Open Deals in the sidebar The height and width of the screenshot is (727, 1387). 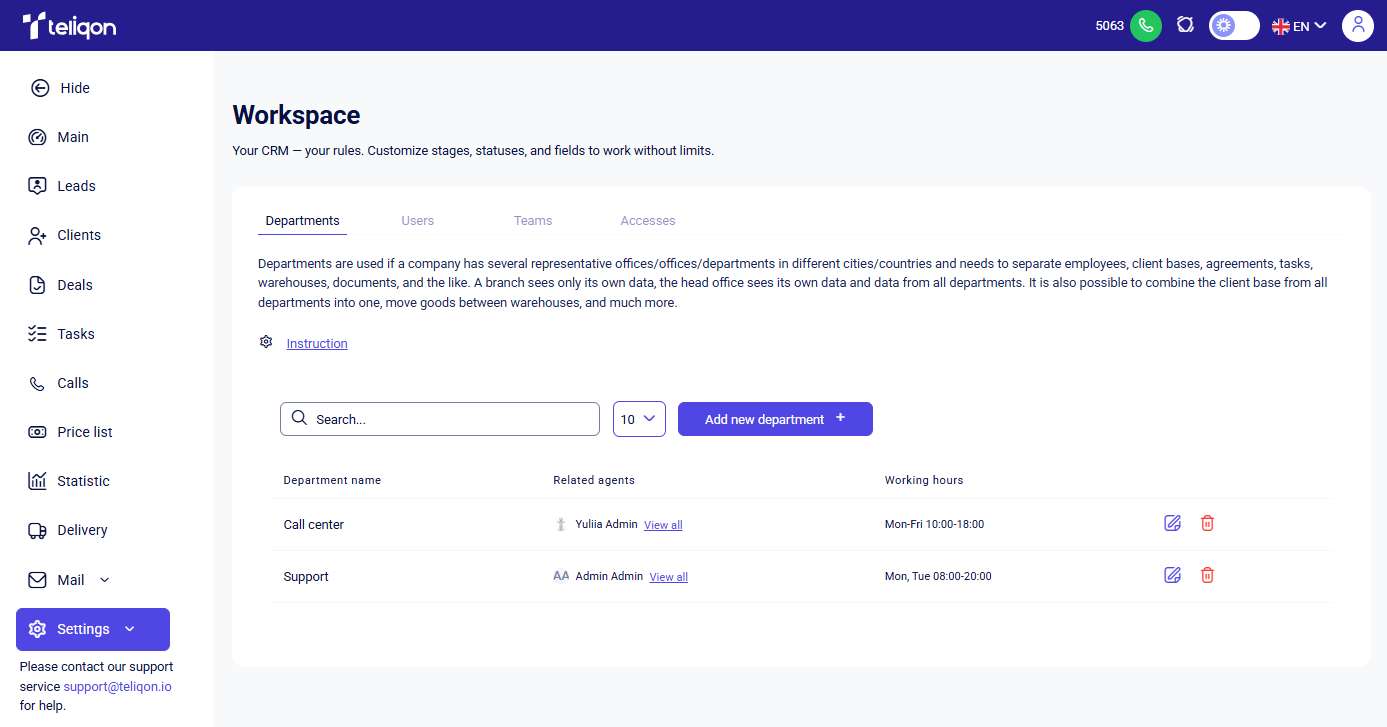point(74,285)
